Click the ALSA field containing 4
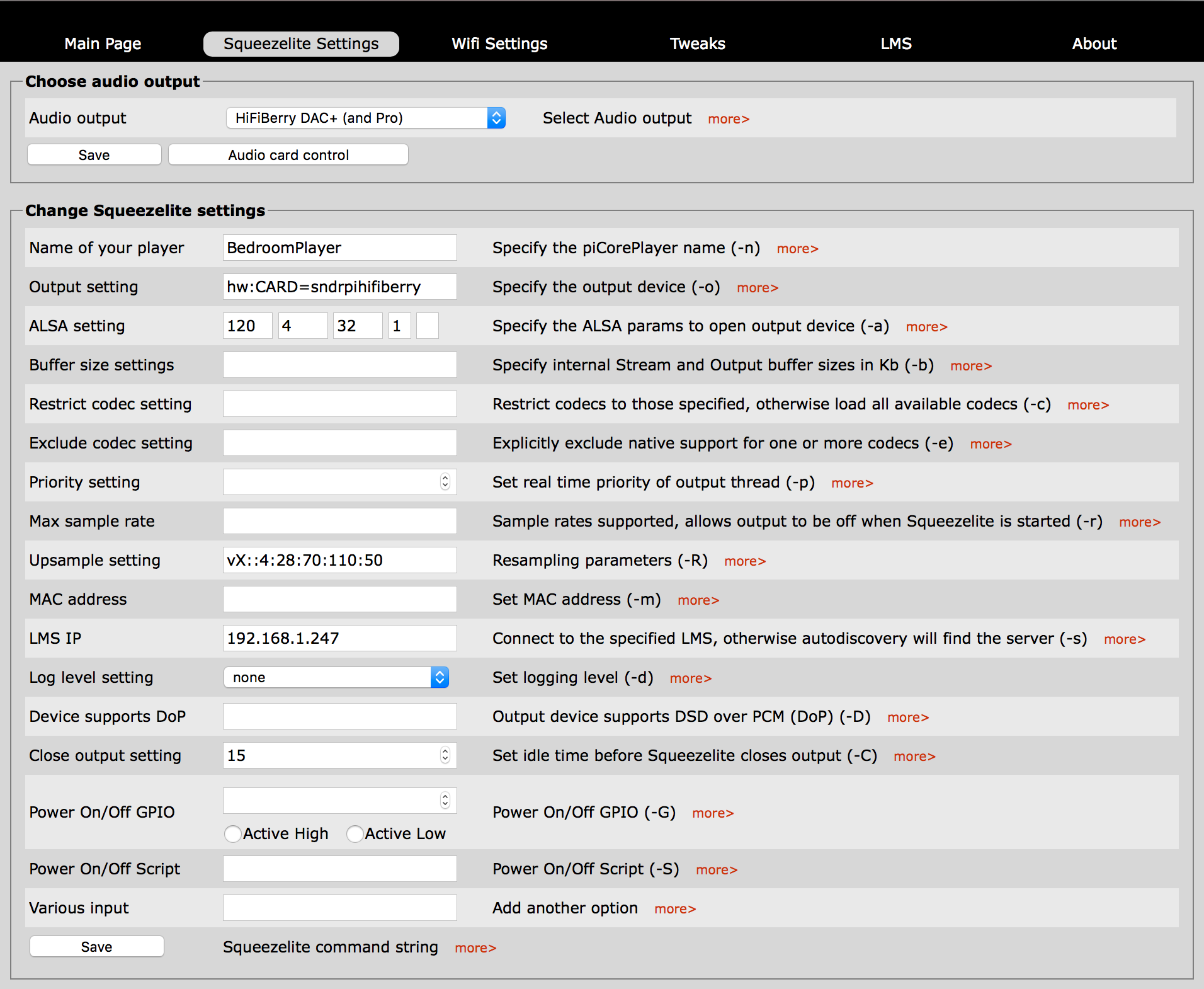 (x=303, y=326)
